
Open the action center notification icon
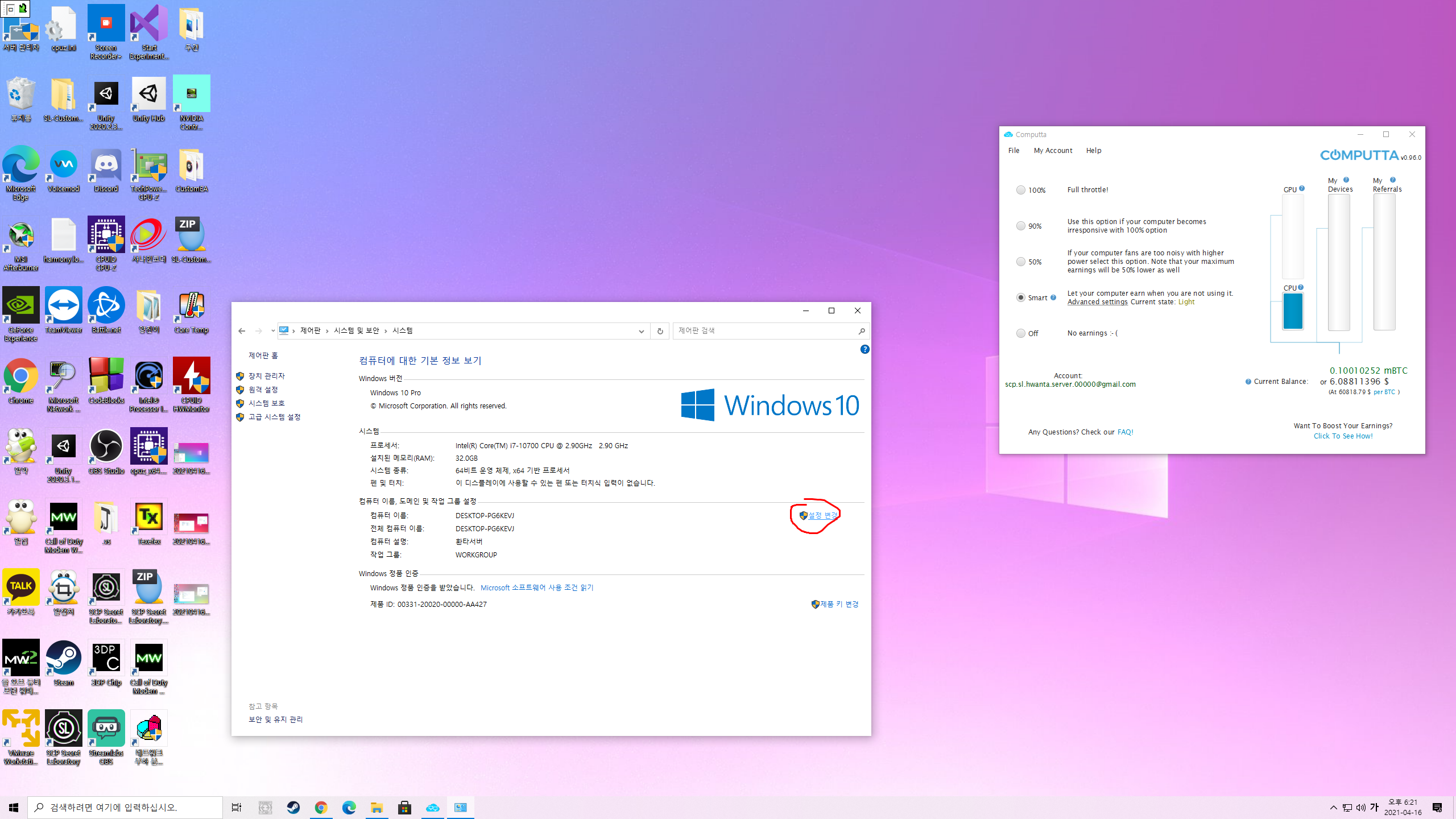(x=1437, y=808)
